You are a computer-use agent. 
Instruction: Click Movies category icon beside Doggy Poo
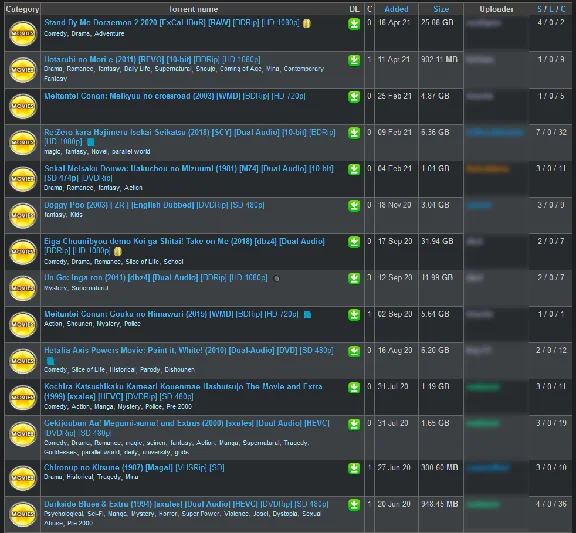[x=23, y=215]
